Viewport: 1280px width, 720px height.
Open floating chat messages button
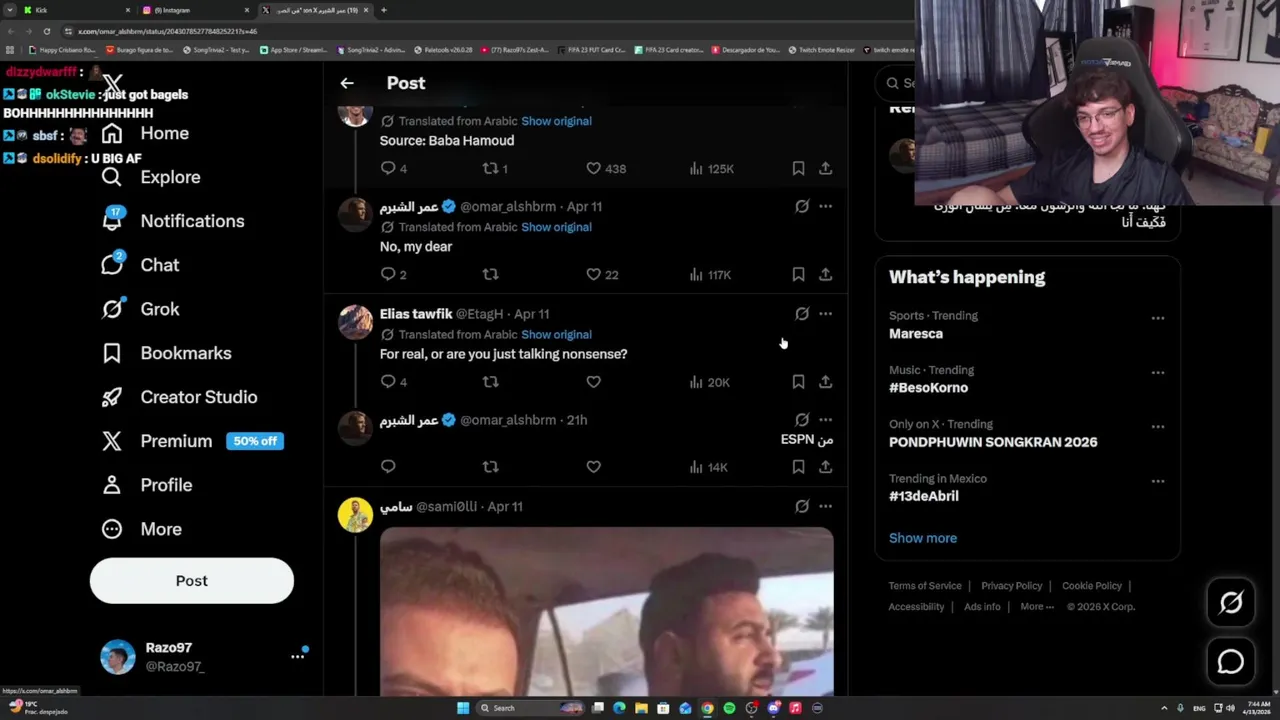[1230, 661]
